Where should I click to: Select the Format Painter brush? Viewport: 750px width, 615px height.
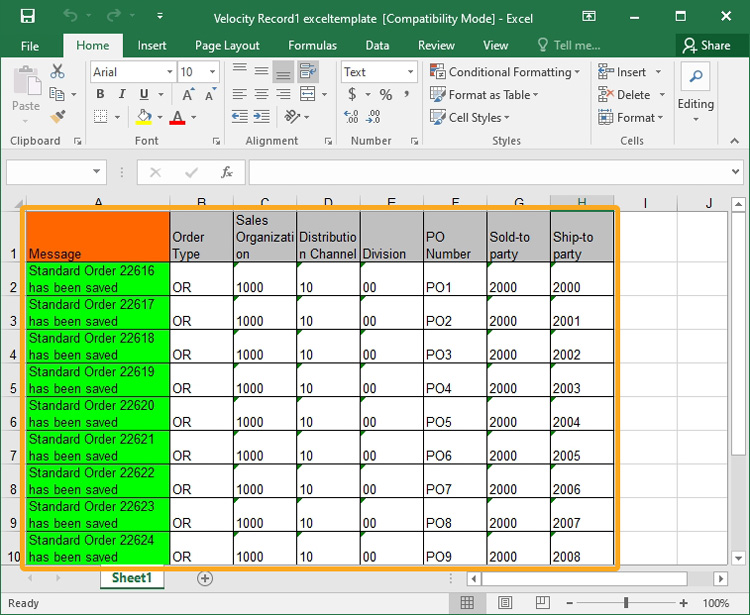click(x=58, y=117)
